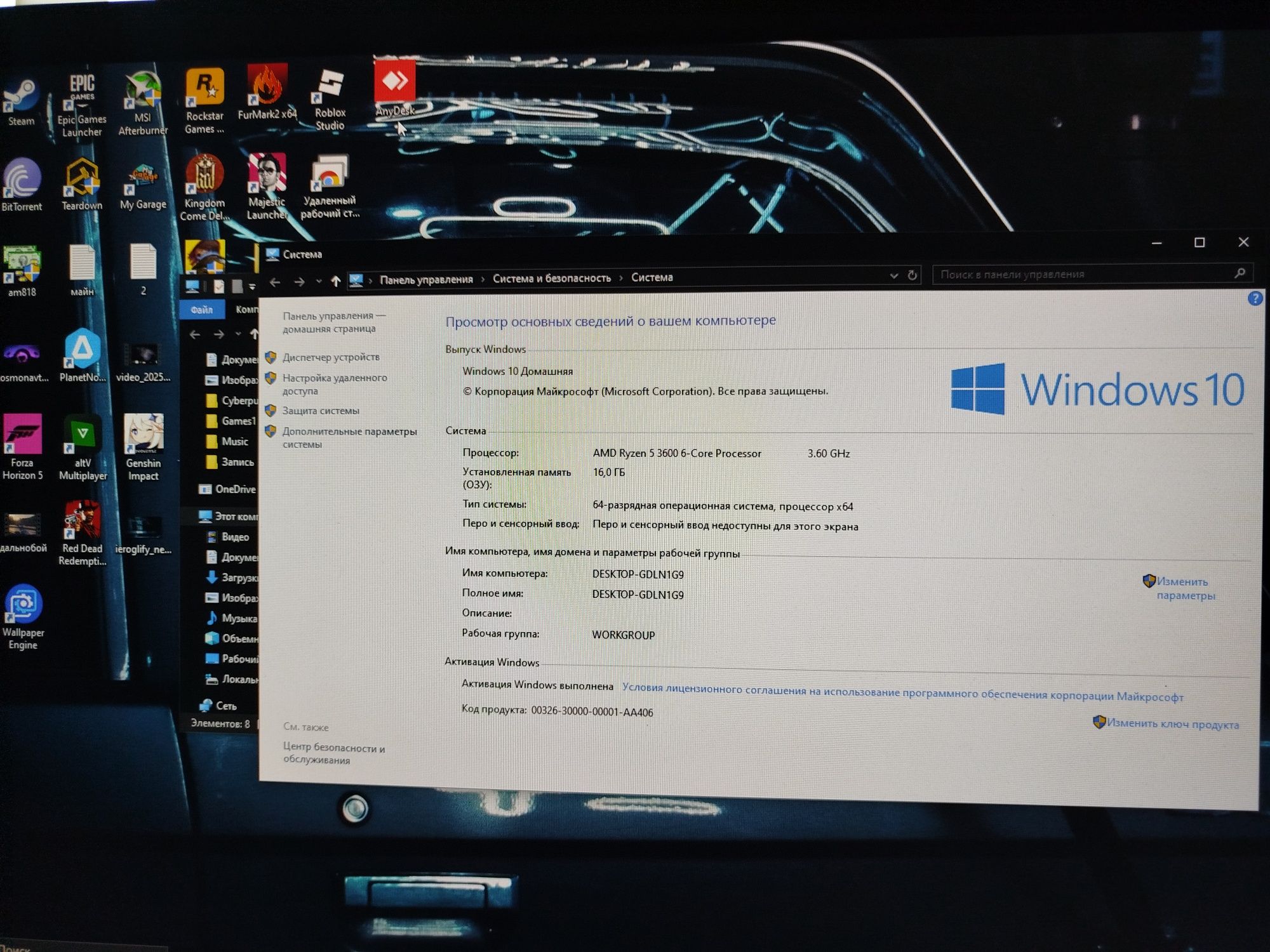
Task: Select Chrome remote desktop shortcut icon
Action: pyautogui.click(x=330, y=187)
